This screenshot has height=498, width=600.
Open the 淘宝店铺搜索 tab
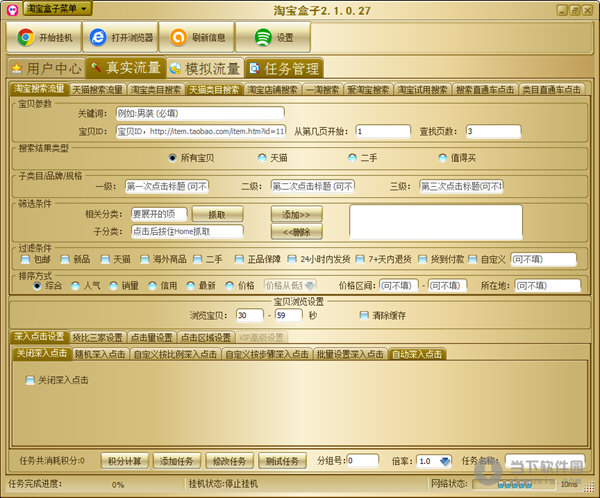pyautogui.click(x=272, y=90)
